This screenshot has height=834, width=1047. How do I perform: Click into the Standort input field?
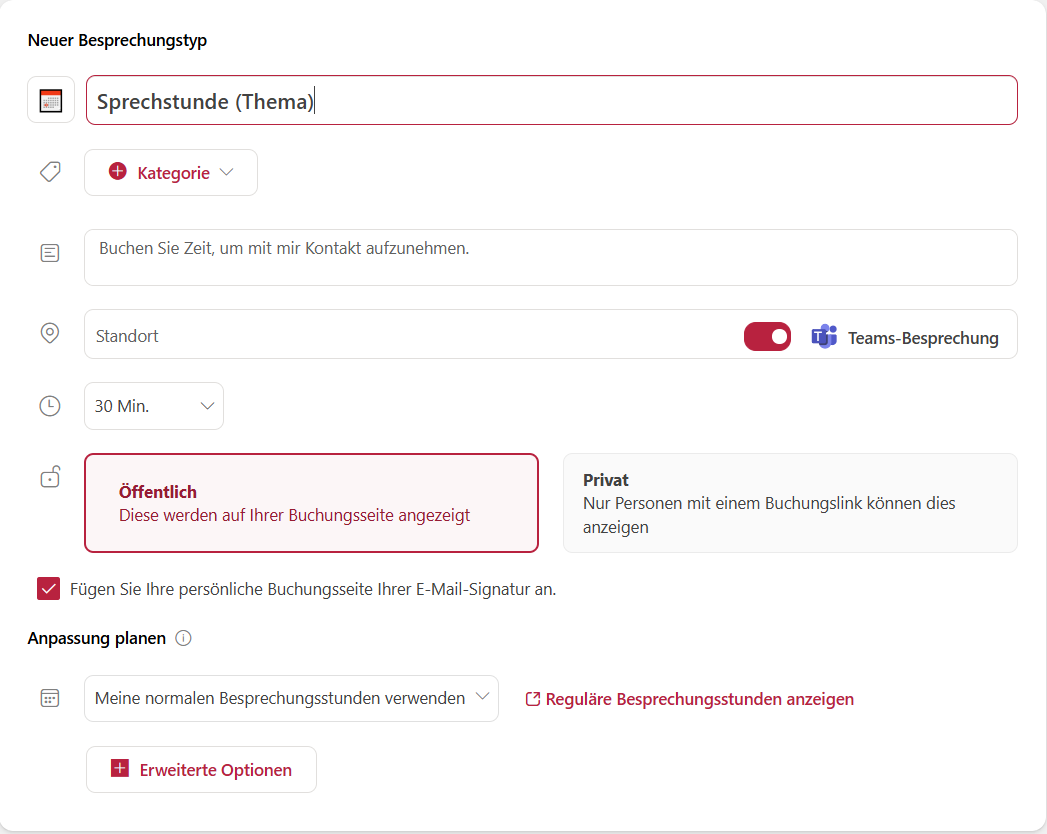tap(400, 336)
